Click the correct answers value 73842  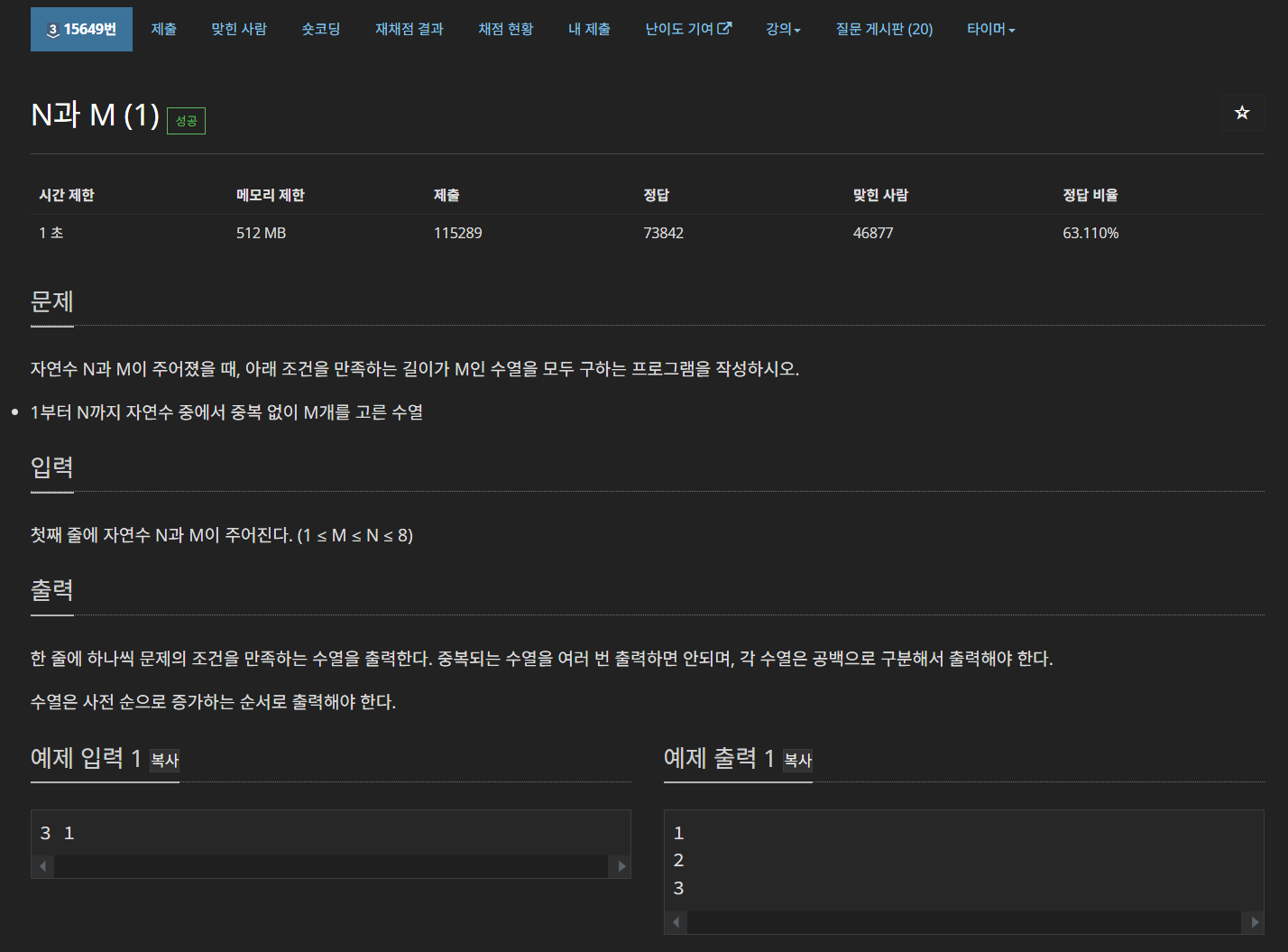tap(663, 233)
